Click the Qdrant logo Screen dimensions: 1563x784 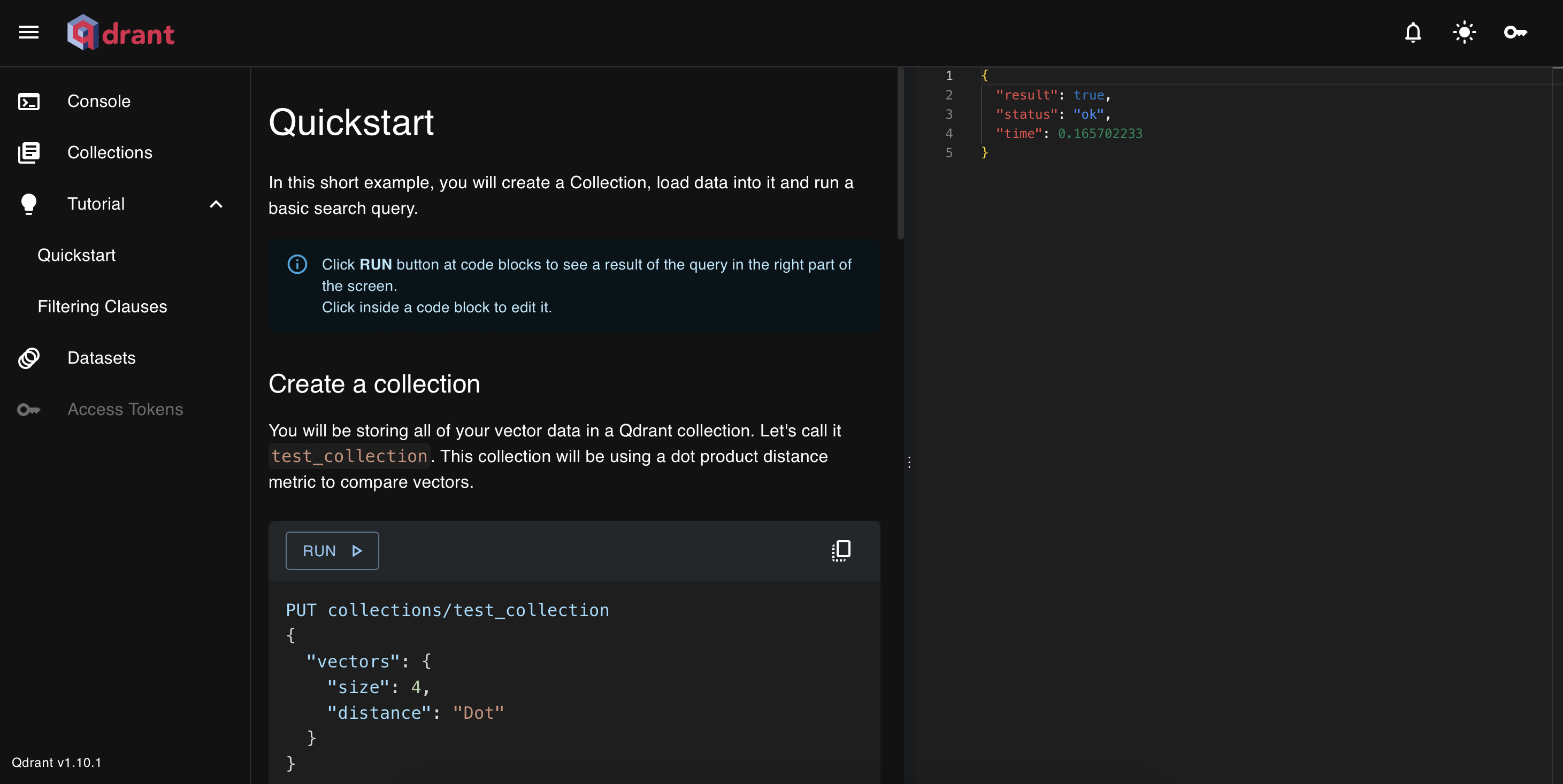click(121, 32)
